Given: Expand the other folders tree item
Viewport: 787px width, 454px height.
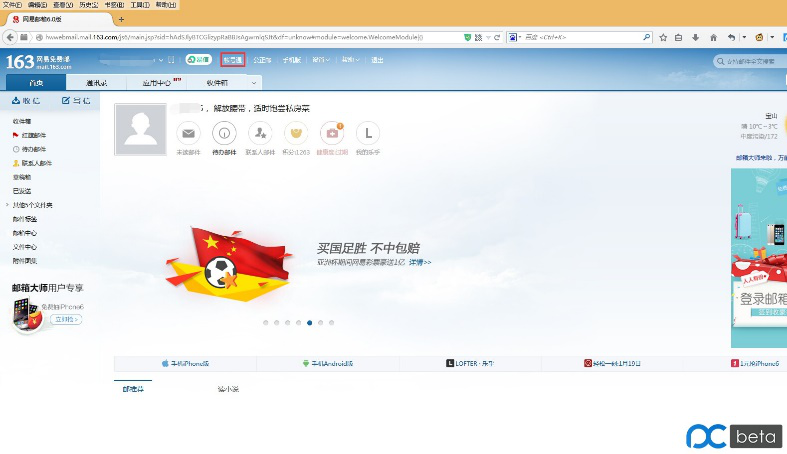Looking at the screenshot, I should tap(8, 205).
